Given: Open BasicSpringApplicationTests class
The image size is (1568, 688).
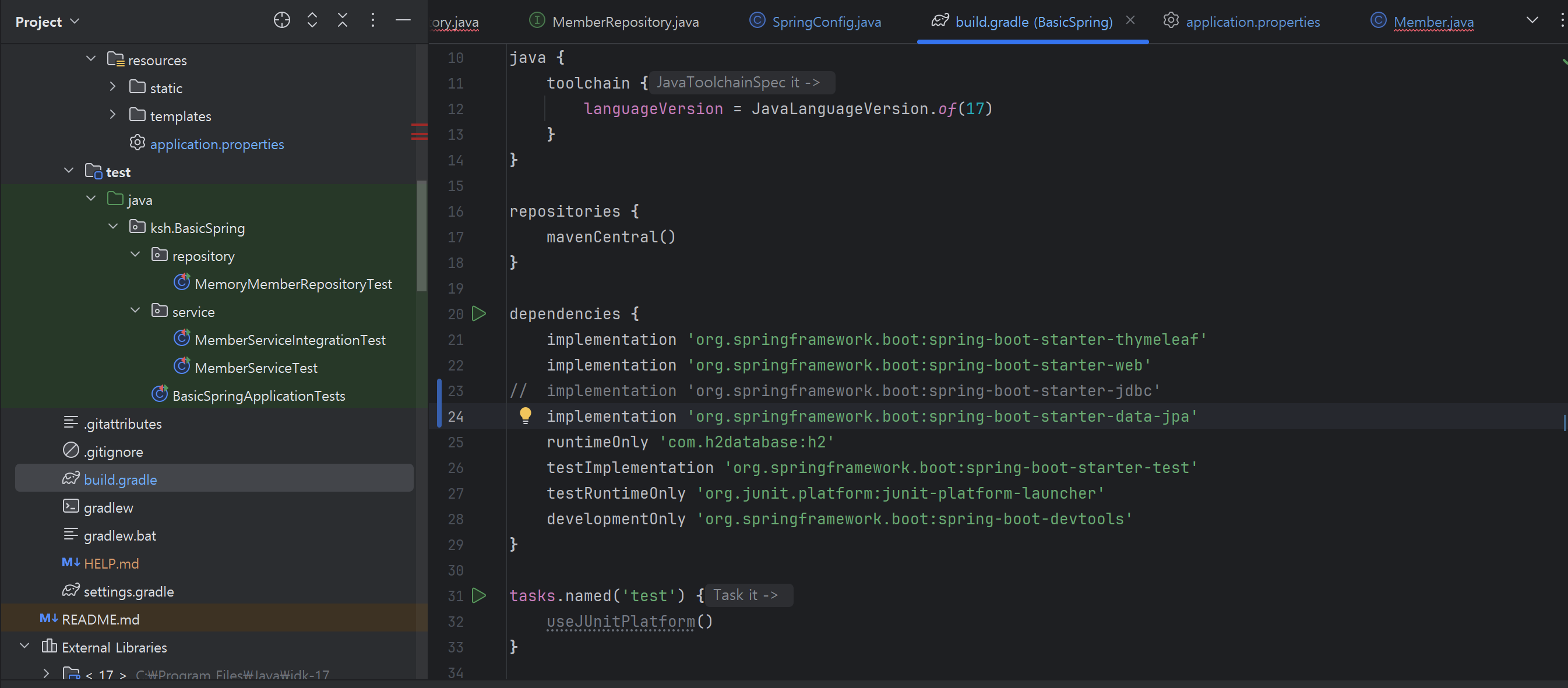Looking at the screenshot, I should pos(259,397).
